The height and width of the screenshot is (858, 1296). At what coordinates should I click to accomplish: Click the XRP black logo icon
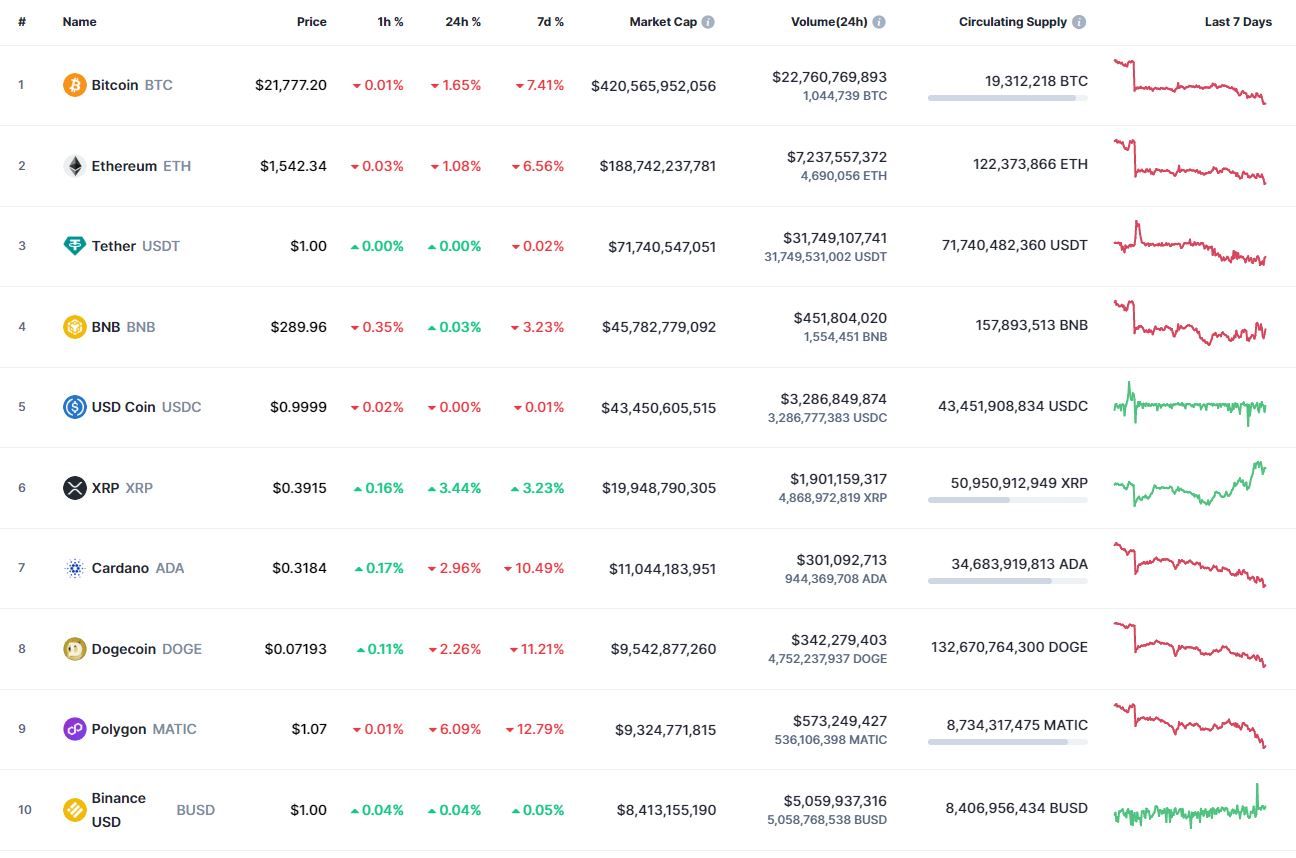(x=75, y=488)
